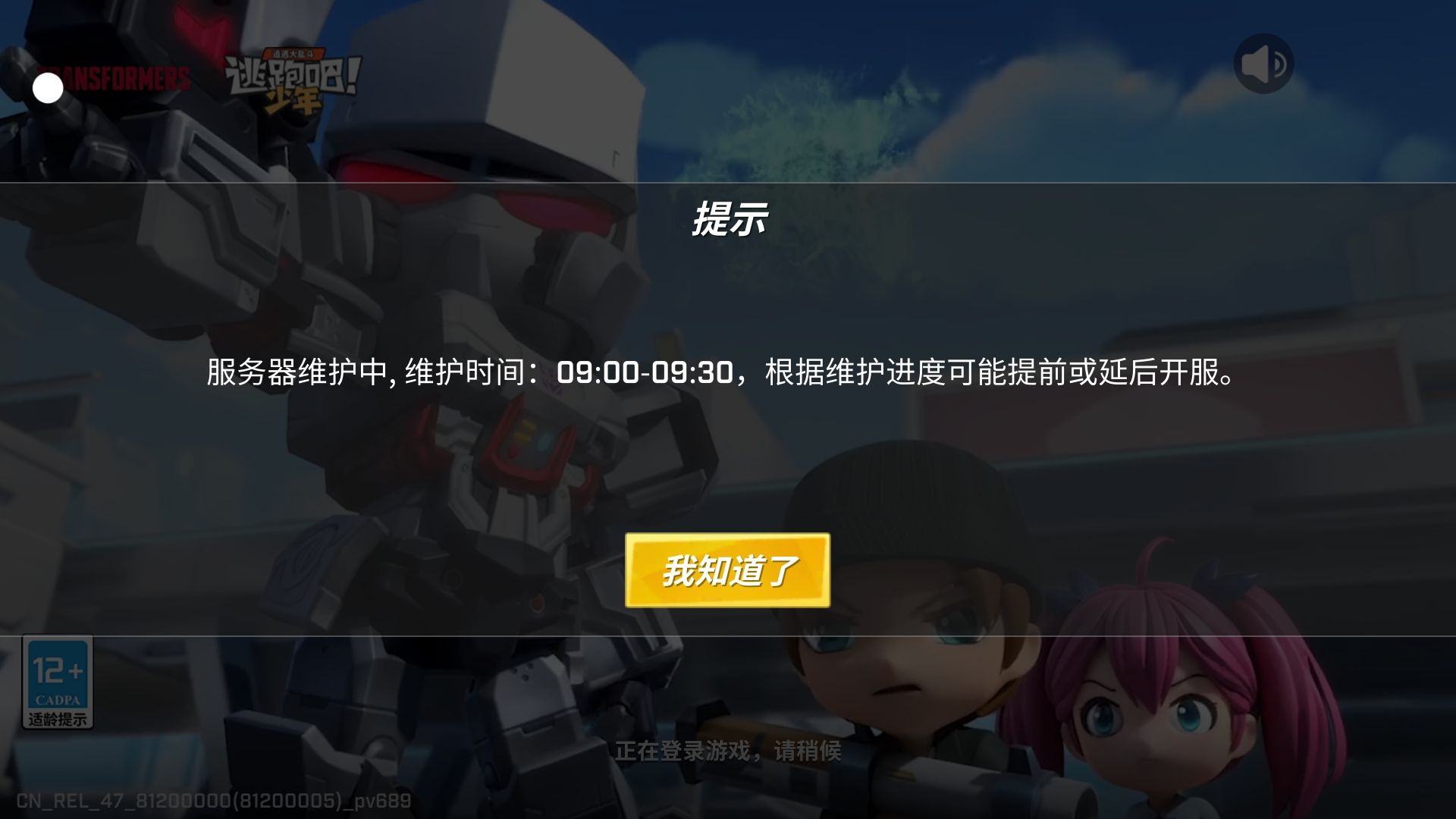Click the CN_REL_47 version string
This screenshot has height=819, width=1456.
214,801
